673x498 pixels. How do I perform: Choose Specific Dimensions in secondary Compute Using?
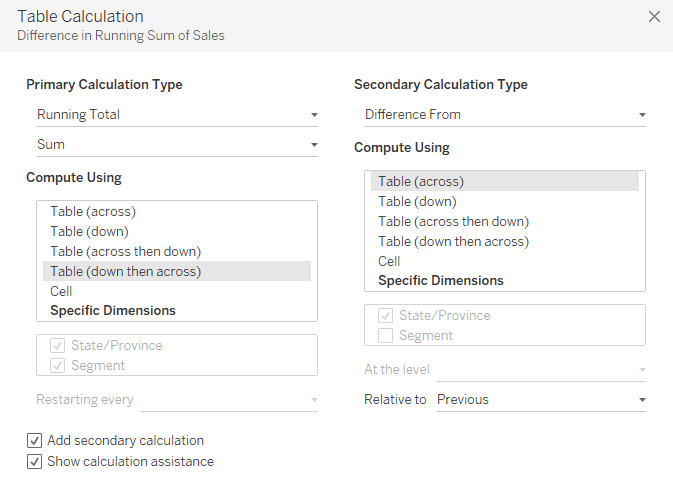441,281
